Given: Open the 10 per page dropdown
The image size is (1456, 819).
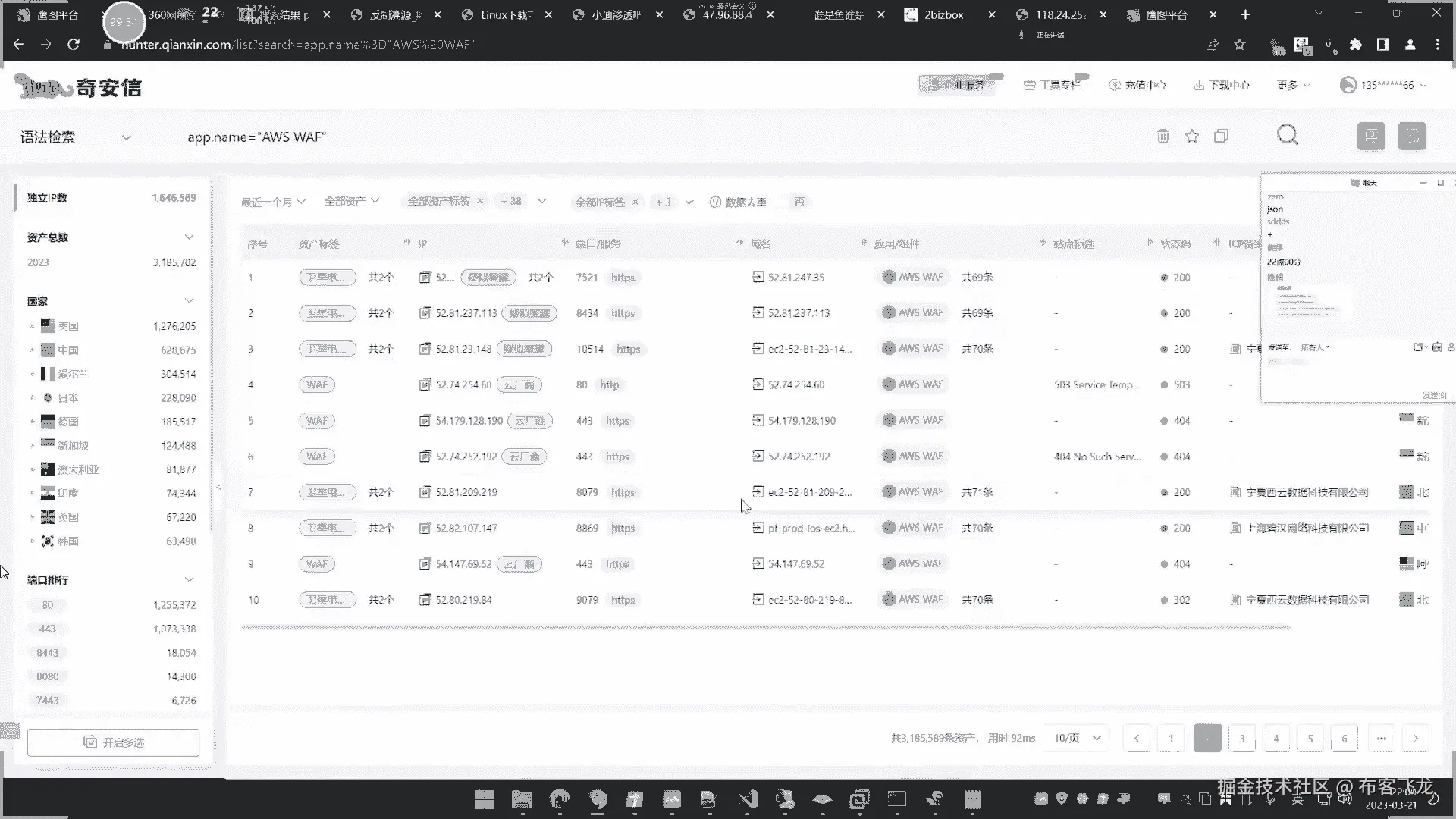Looking at the screenshot, I should click(1077, 738).
